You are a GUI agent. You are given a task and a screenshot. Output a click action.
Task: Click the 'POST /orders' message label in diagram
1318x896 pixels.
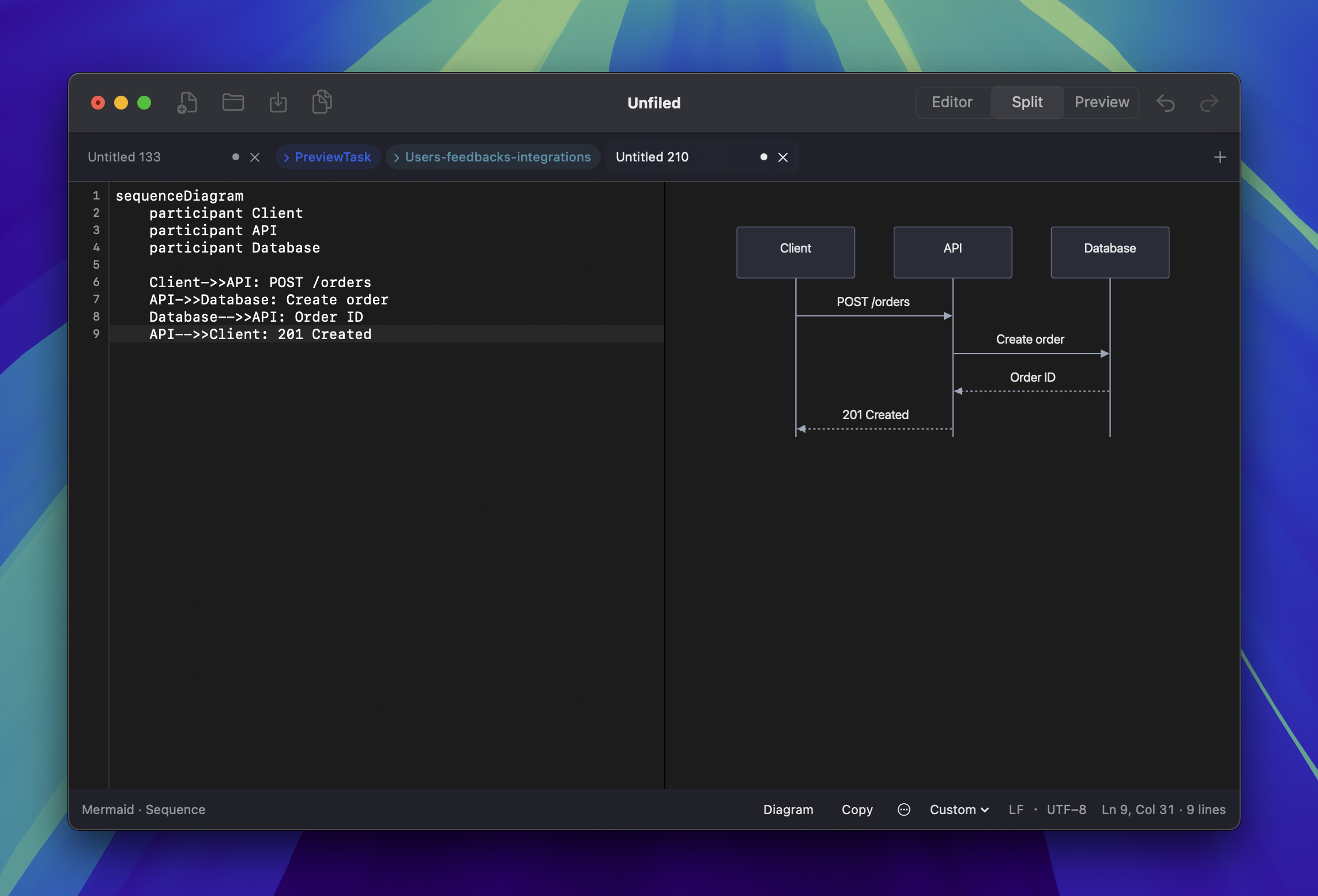pyautogui.click(x=873, y=302)
